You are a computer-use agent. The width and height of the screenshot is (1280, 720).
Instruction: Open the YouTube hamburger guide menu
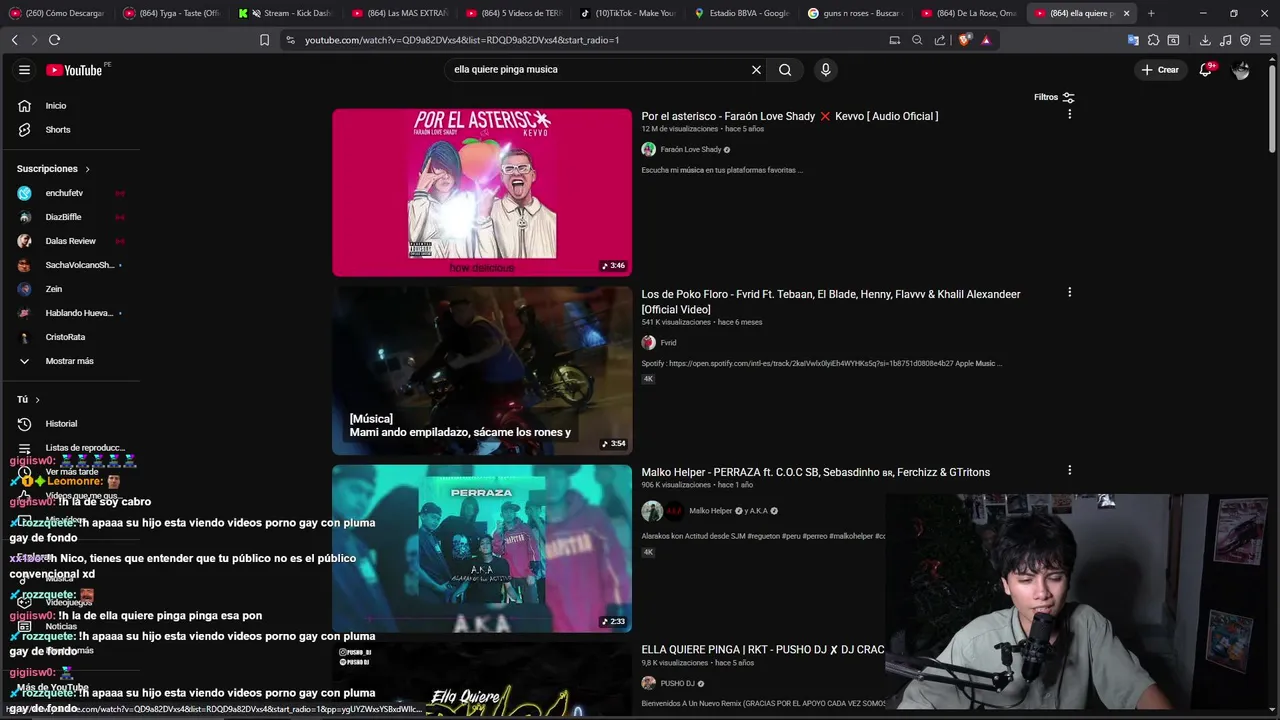(24, 70)
